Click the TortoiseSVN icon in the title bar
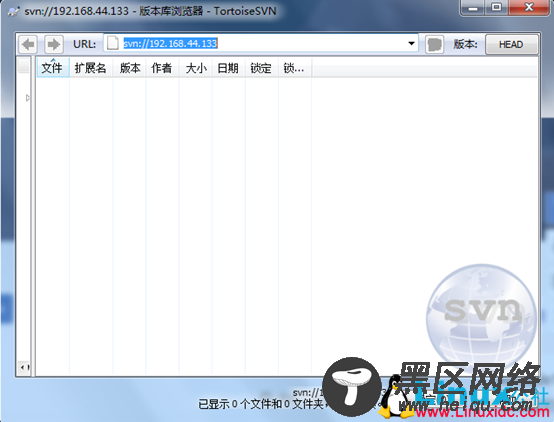Viewport: 554px width, 422px height. [13, 11]
